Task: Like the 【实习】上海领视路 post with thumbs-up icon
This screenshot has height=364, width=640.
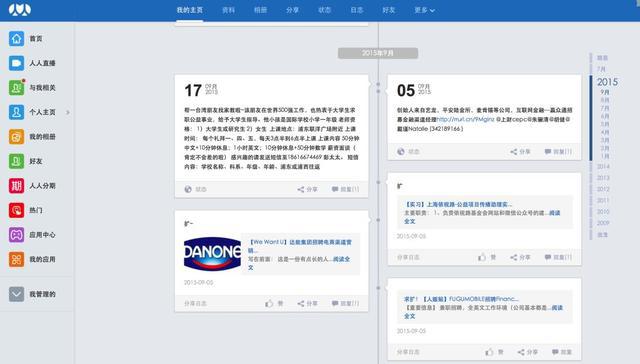Action: point(482,257)
